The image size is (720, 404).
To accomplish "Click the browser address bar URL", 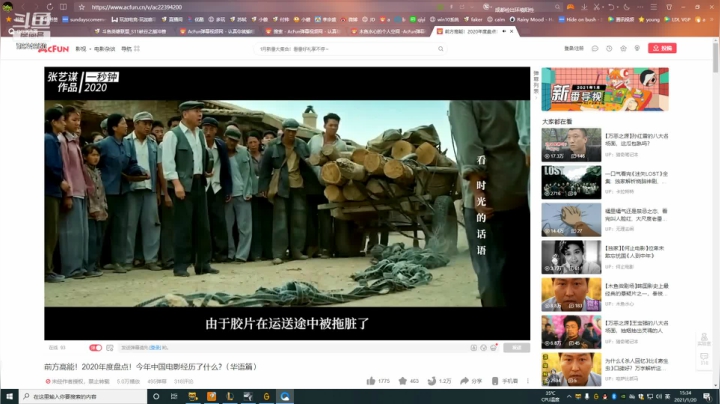I will point(137,7).
